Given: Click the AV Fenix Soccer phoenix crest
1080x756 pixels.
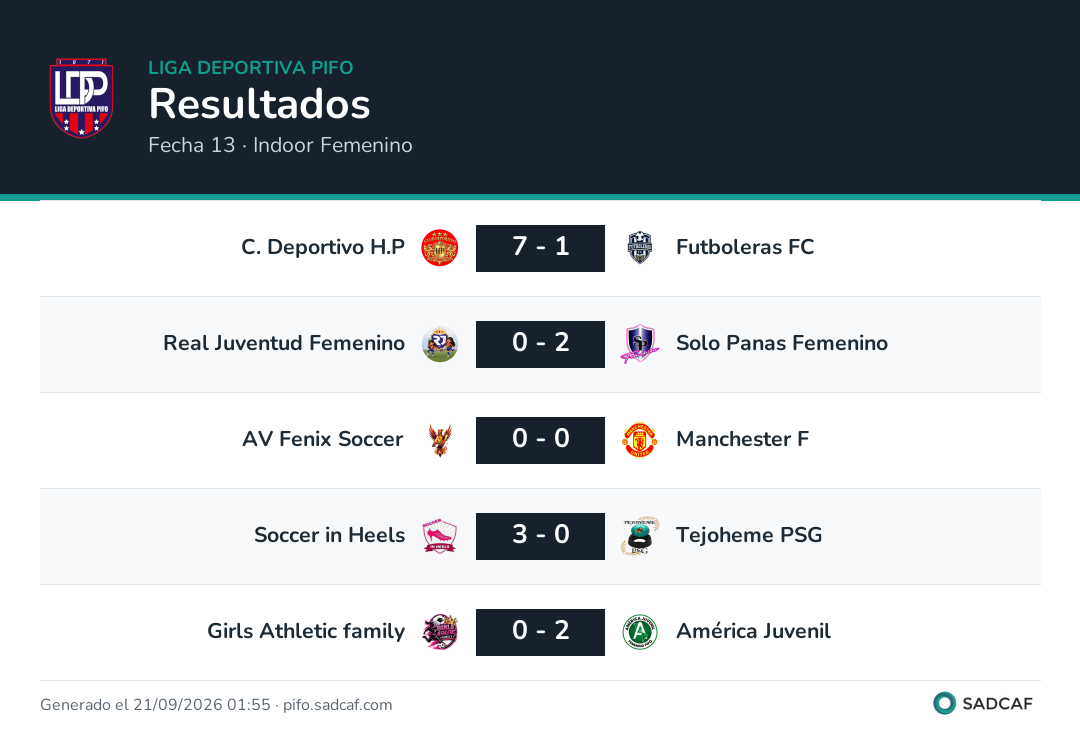Looking at the screenshot, I should [439, 440].
